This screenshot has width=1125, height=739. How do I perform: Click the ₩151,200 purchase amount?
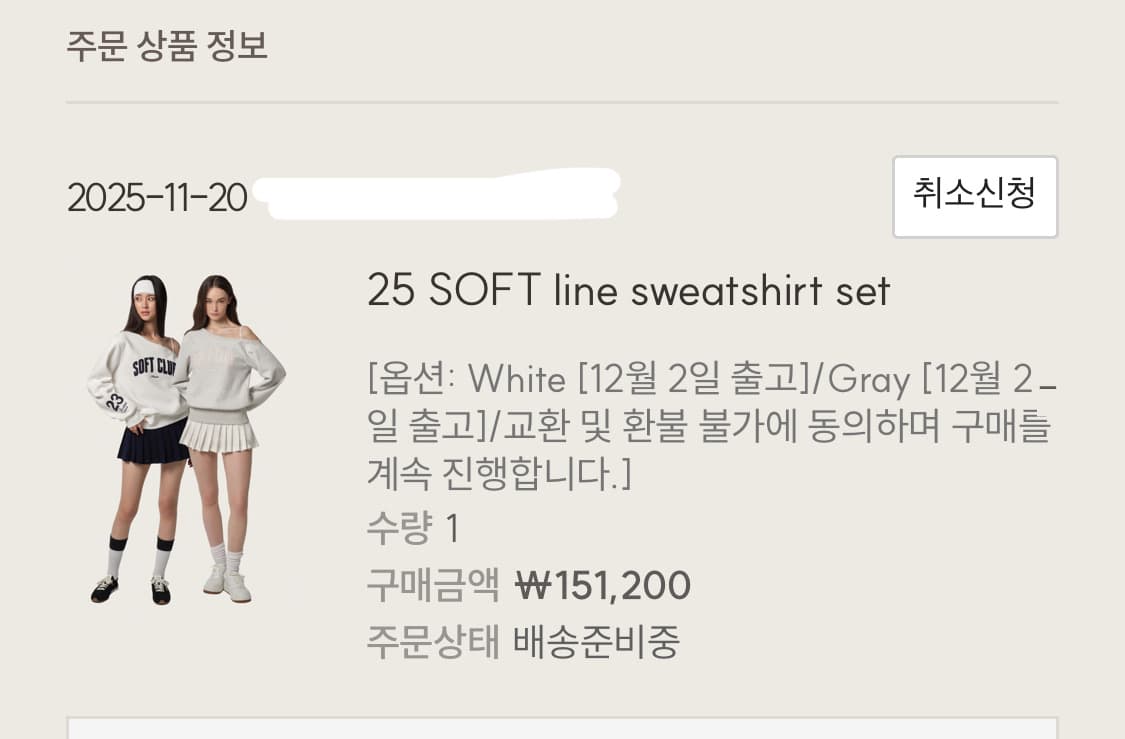coord(603,585)
